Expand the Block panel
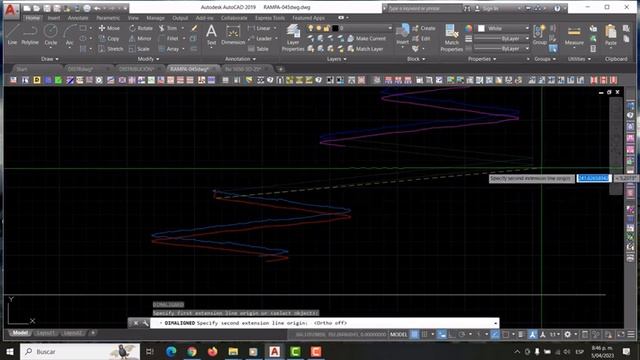This screenshot has width=640, height=360. 416,59
